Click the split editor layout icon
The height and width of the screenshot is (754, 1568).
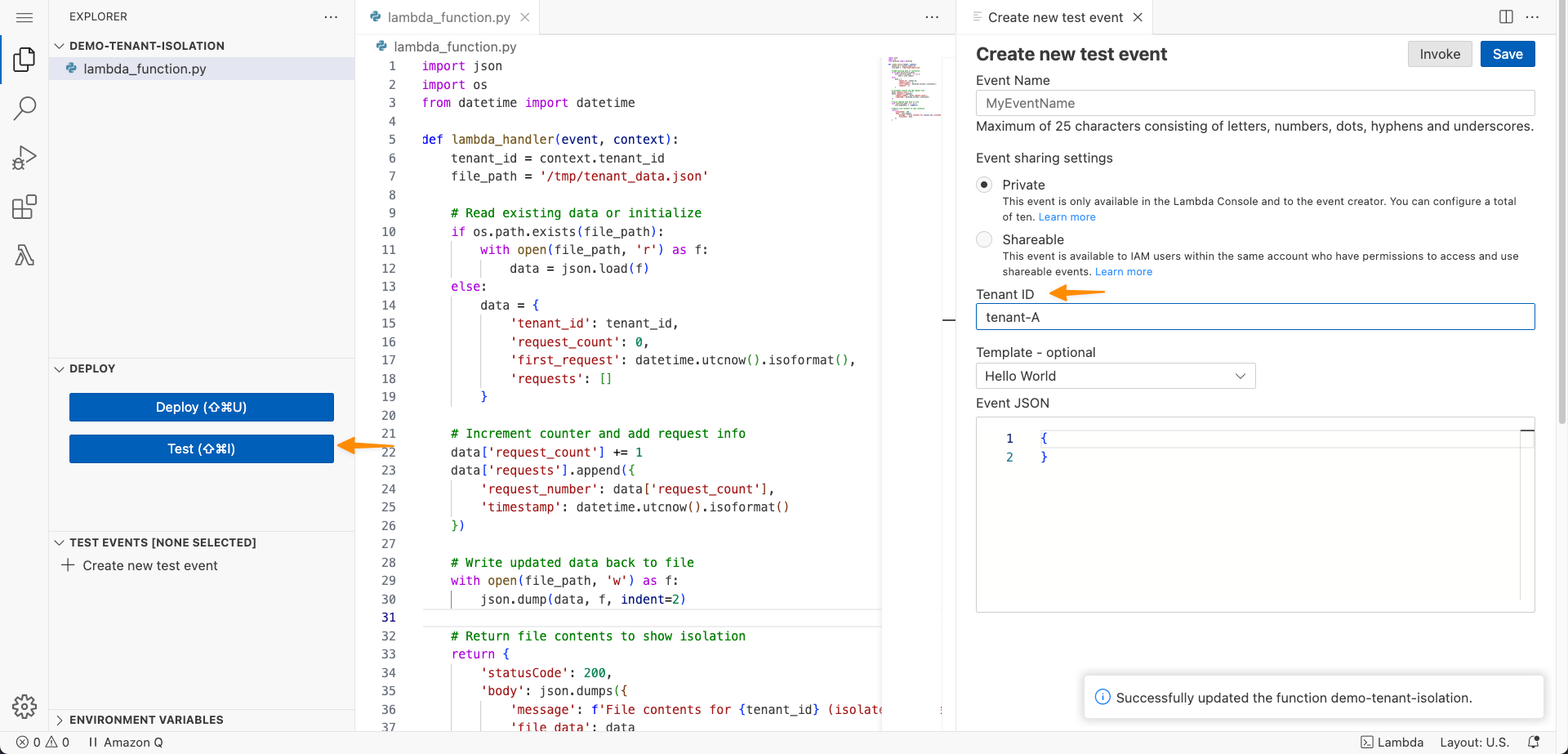[1506, 17]
